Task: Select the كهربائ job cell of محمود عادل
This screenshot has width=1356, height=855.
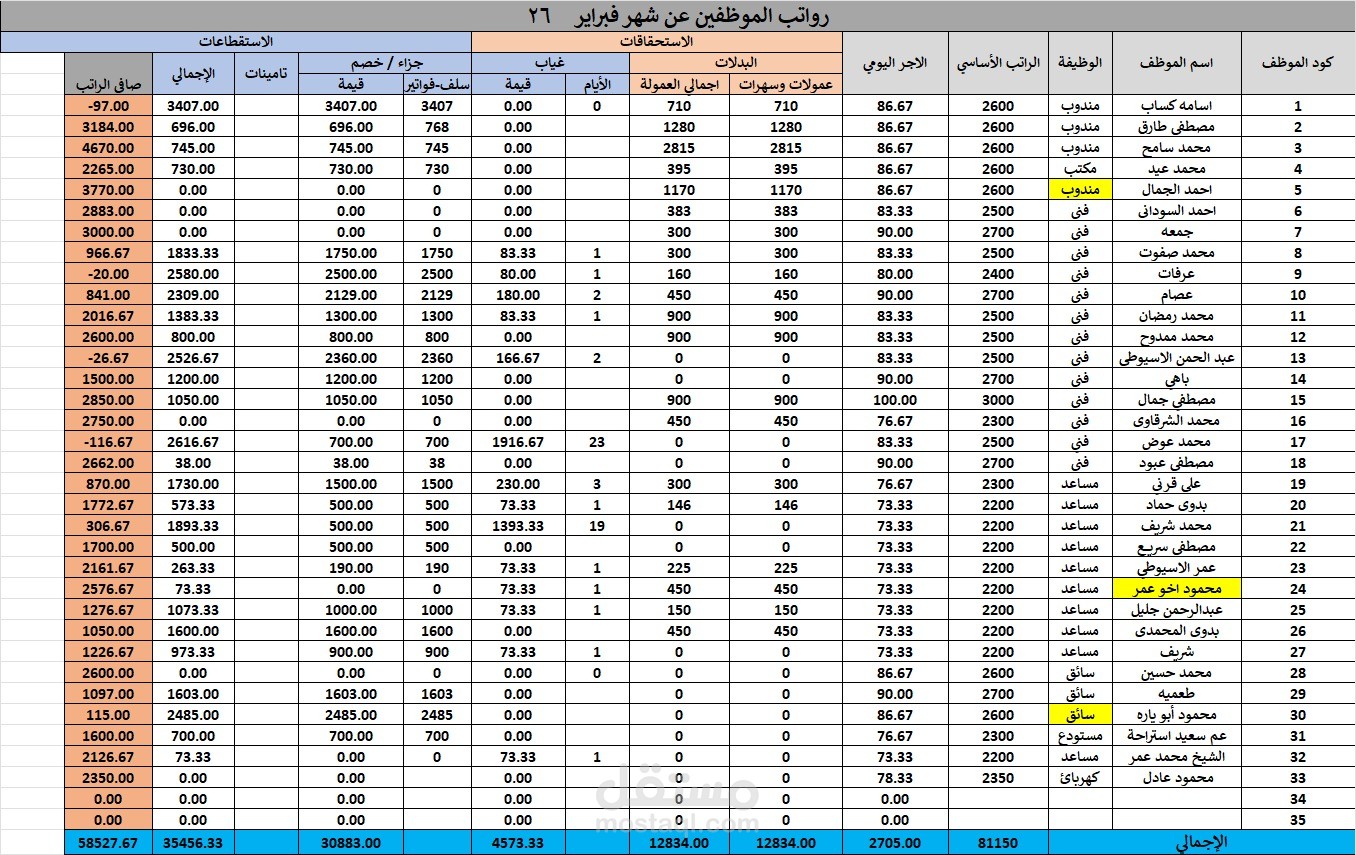Action: coord(1079,778)
